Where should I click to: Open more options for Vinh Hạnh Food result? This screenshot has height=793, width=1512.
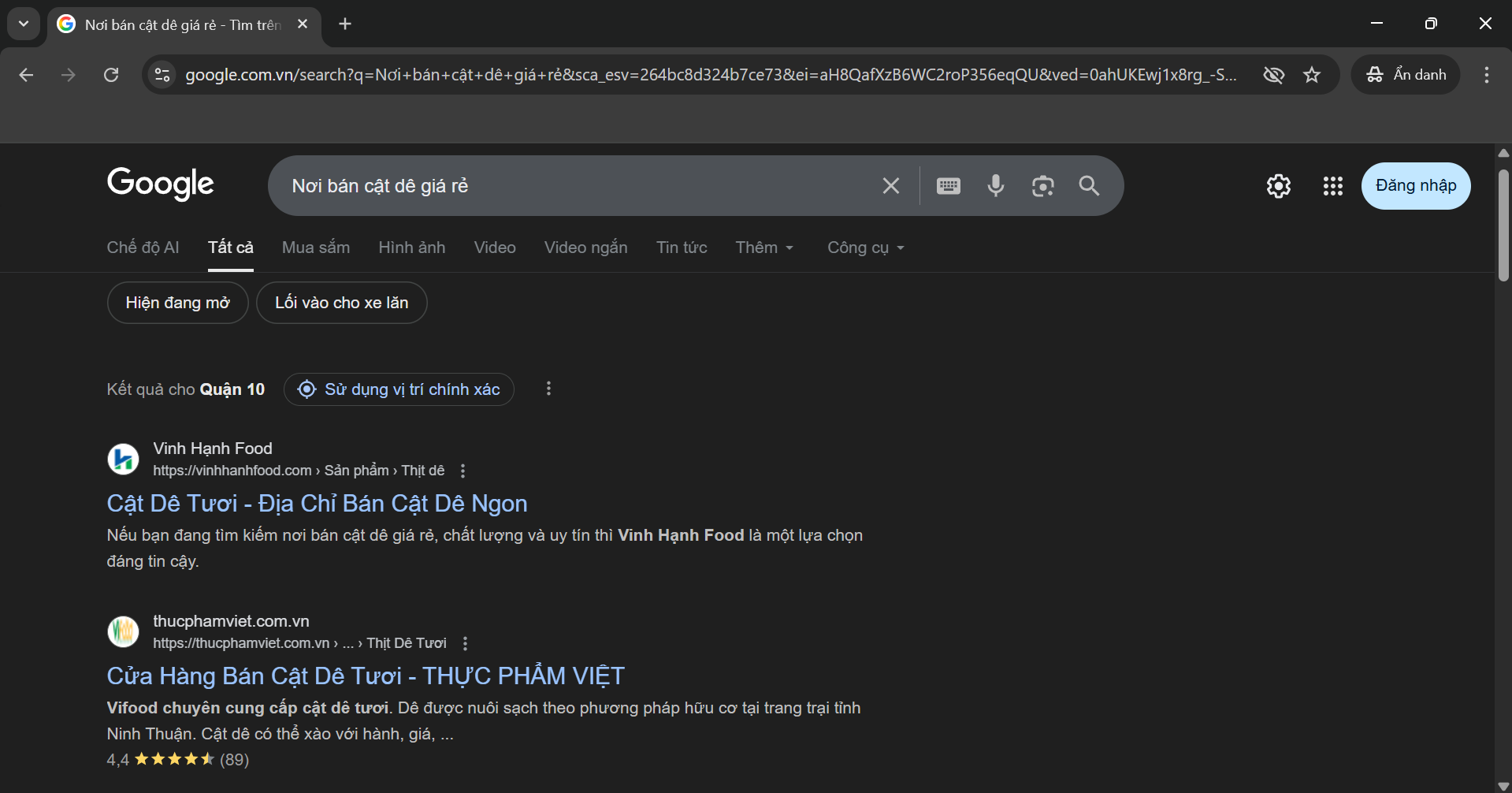click(x=463, y=471)
